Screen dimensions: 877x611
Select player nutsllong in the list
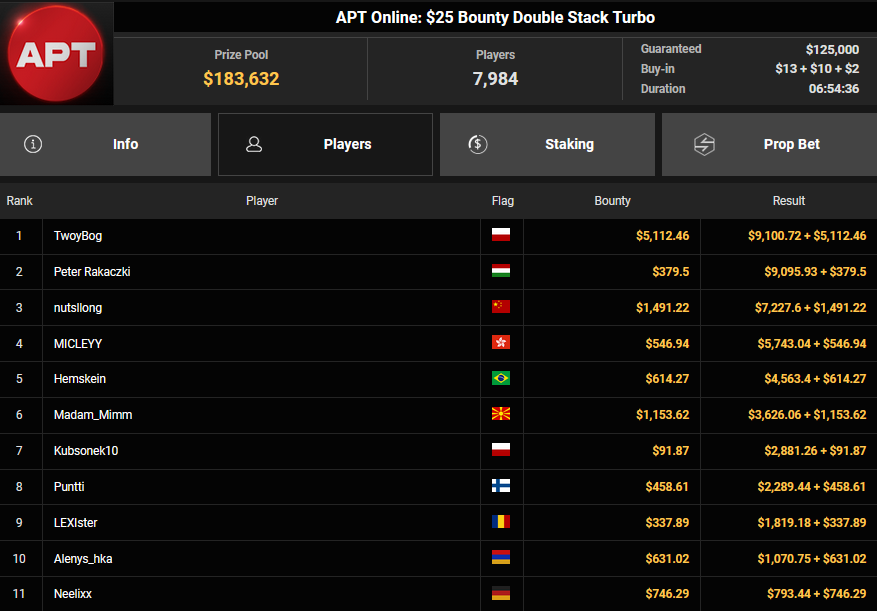point(78,308)
